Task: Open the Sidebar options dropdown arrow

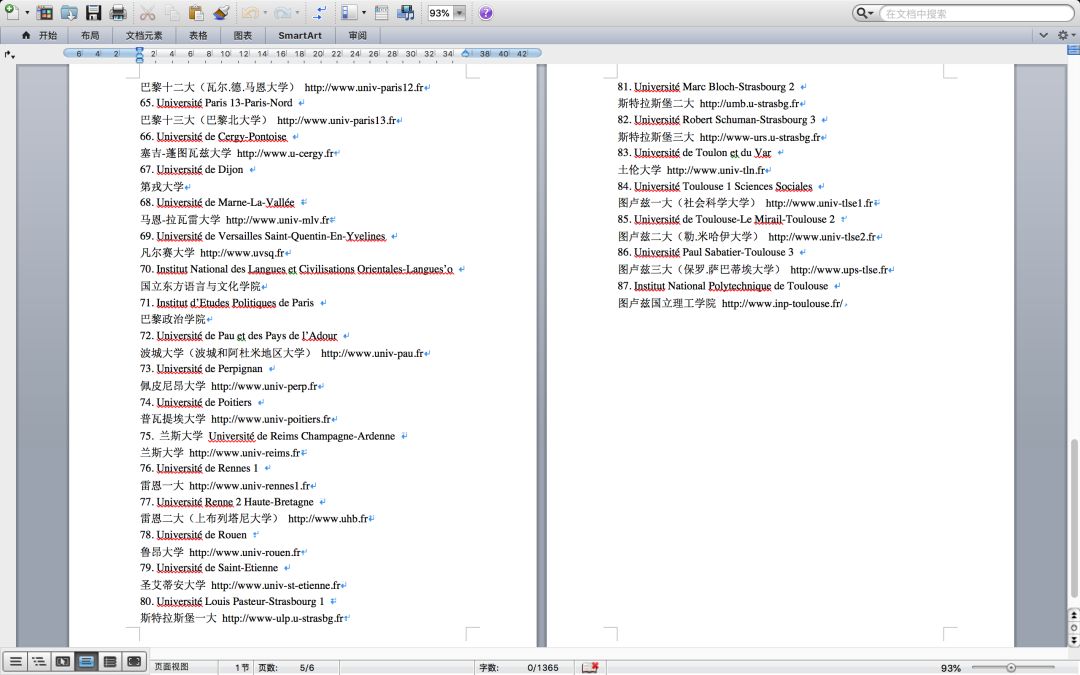Action: (364, 12)
